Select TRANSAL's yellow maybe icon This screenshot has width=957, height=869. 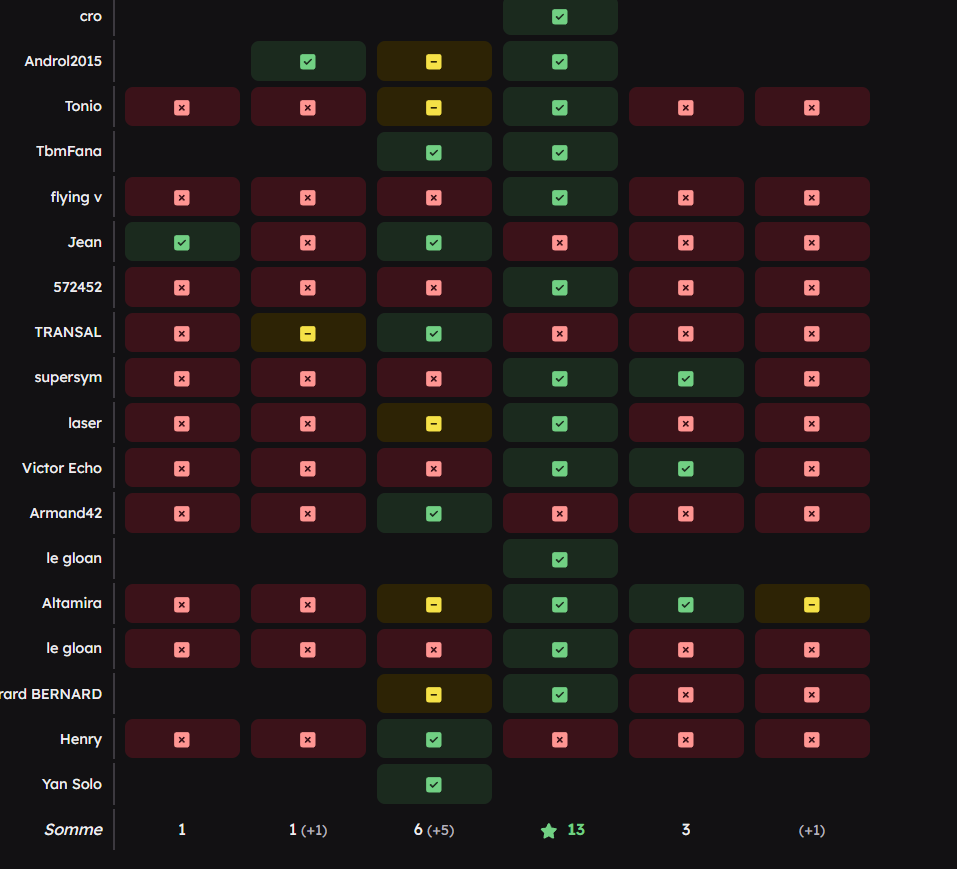[308, 333]
